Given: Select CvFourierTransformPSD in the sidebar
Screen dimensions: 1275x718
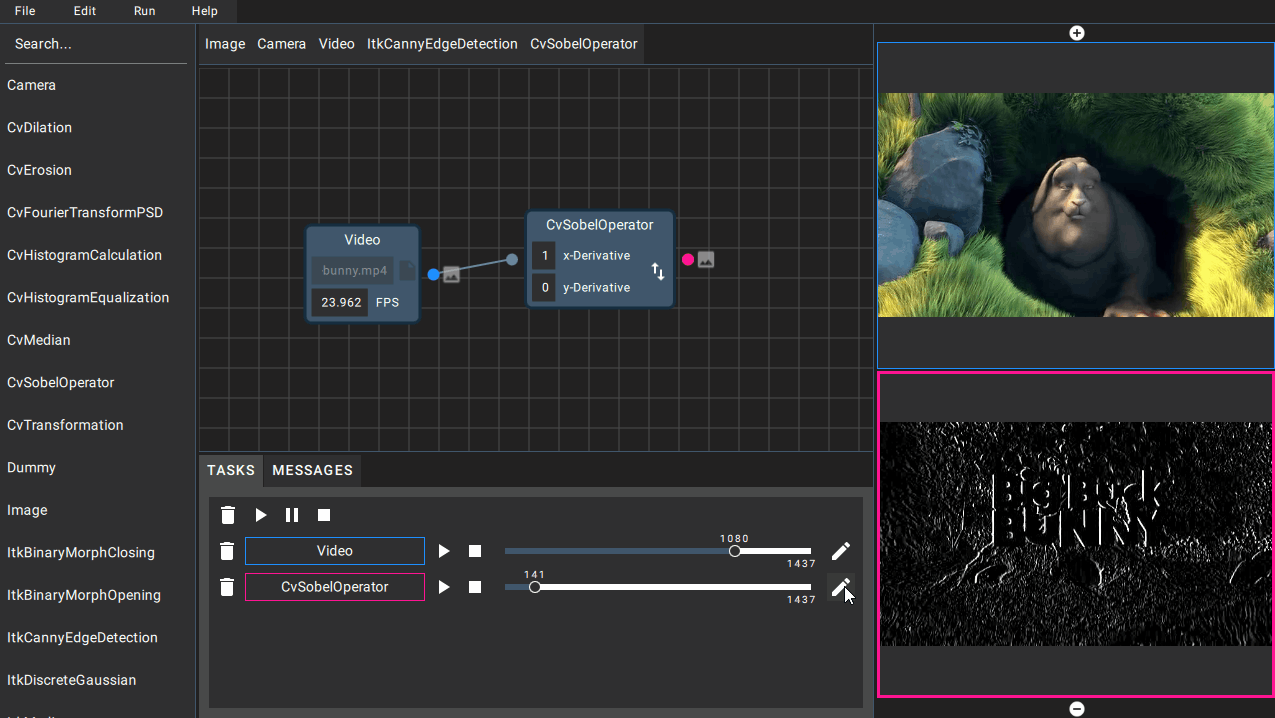Looking at the screenshot, I should 85,213.
